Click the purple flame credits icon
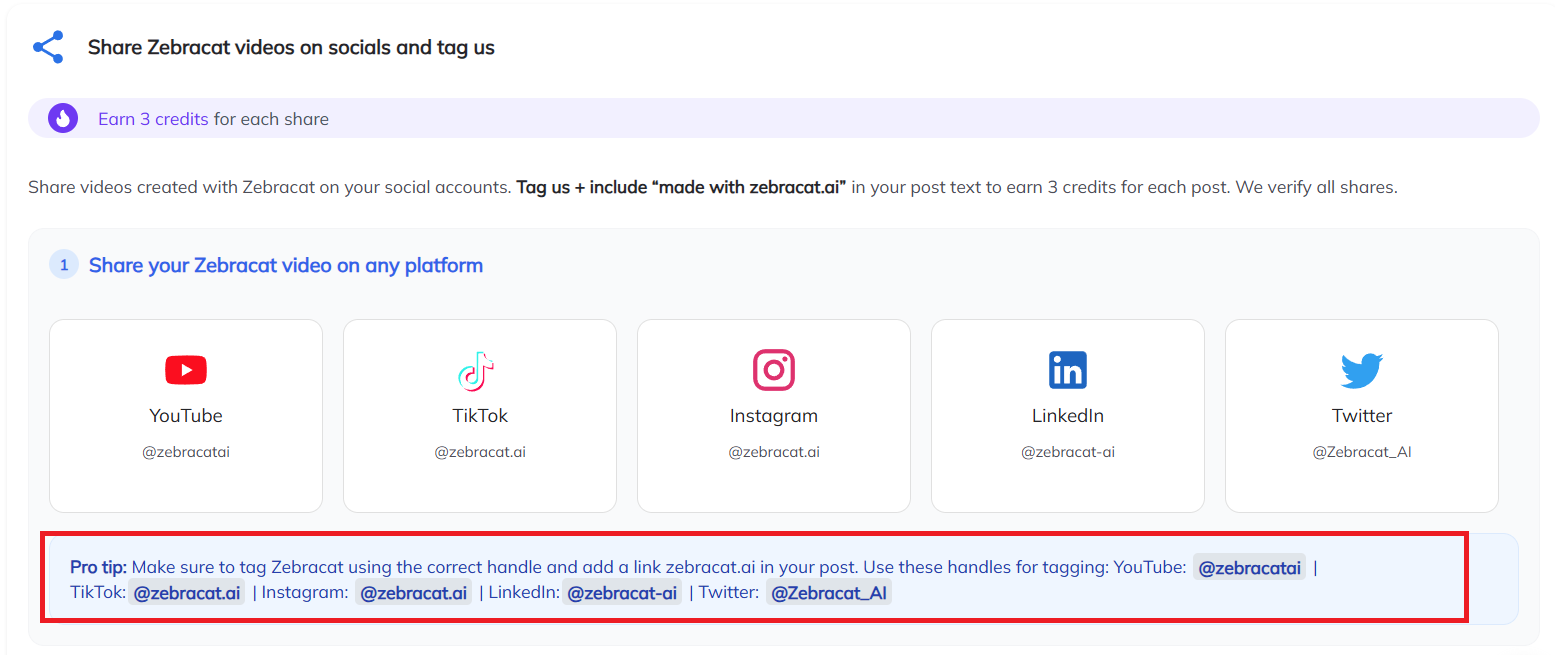 click(63, 118)
